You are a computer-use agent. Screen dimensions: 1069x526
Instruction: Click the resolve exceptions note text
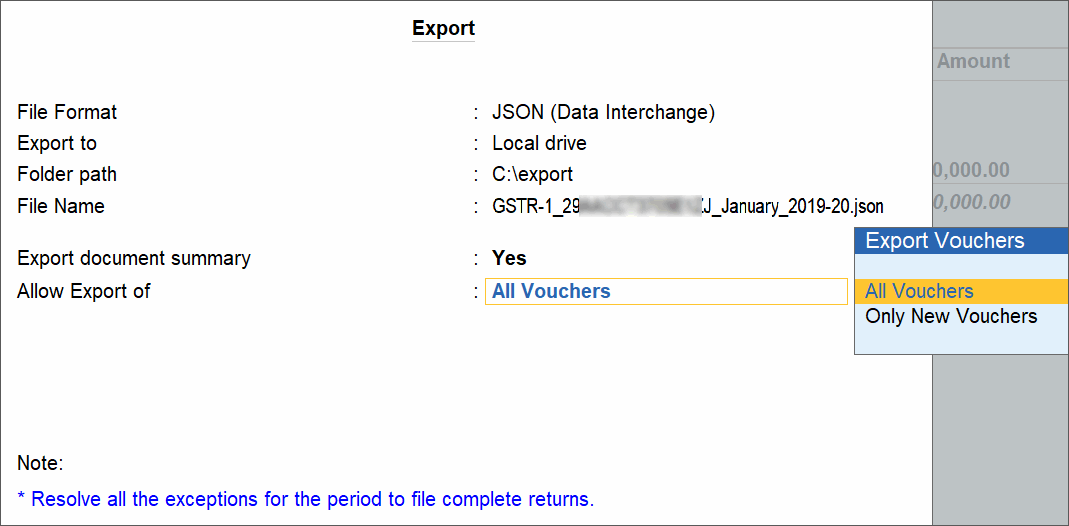coord(305,499)
